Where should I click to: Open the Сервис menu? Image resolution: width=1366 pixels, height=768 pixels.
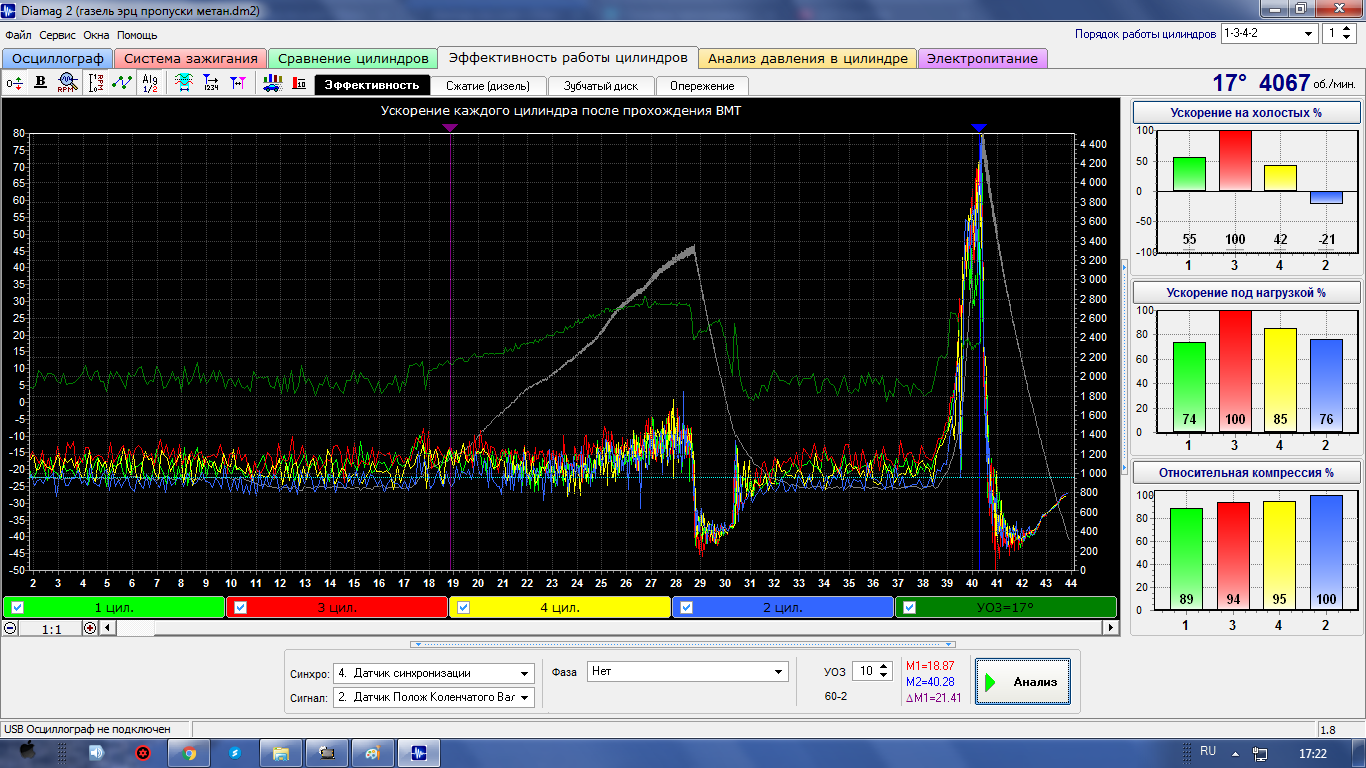pos(58,35)
